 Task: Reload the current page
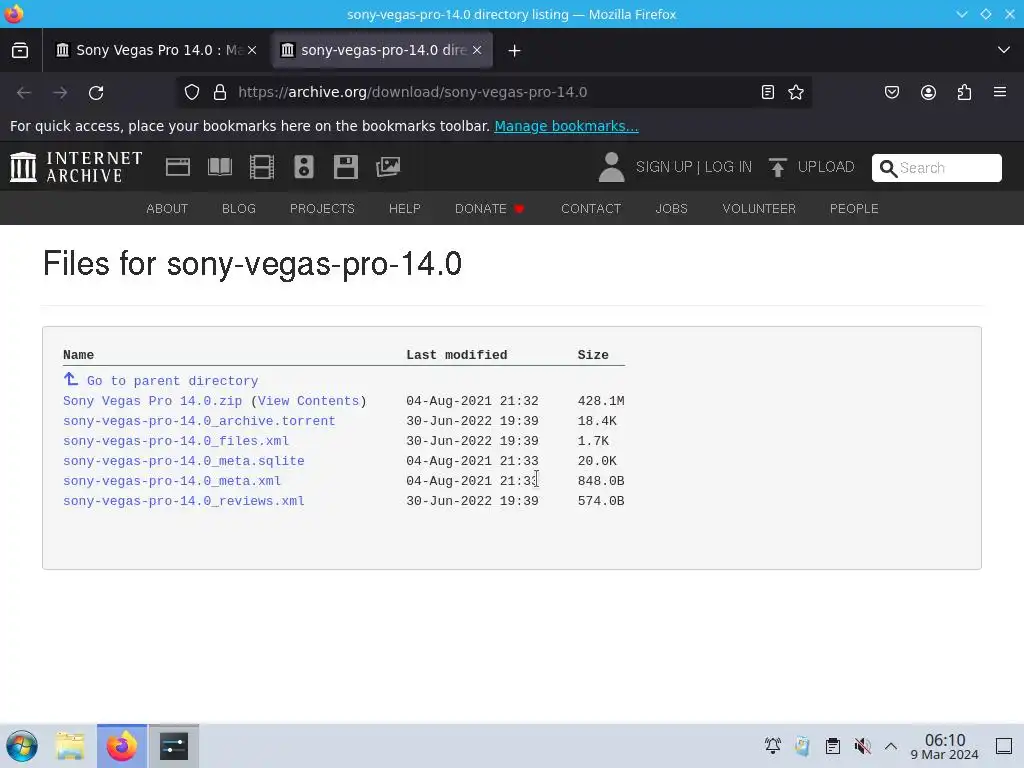96,93
